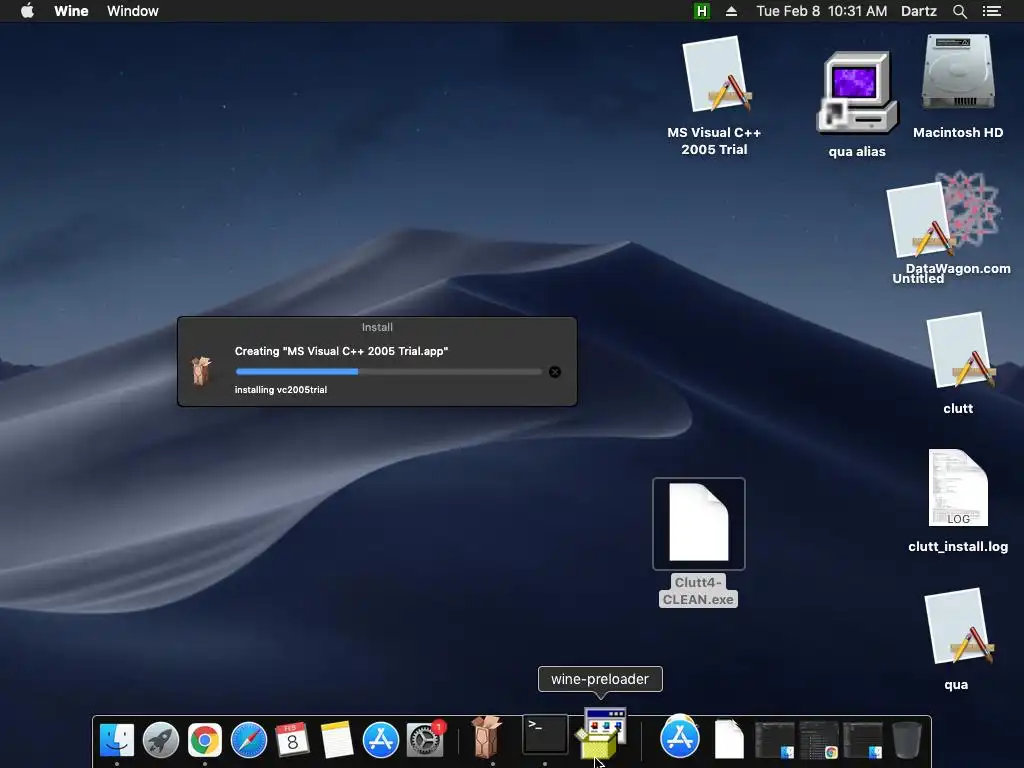This screenshot has width=1024, height=768.
Task: Click 'Creating MS Visual C++ 2005 Trial.app' text
Action: click(x=342, y=351)
